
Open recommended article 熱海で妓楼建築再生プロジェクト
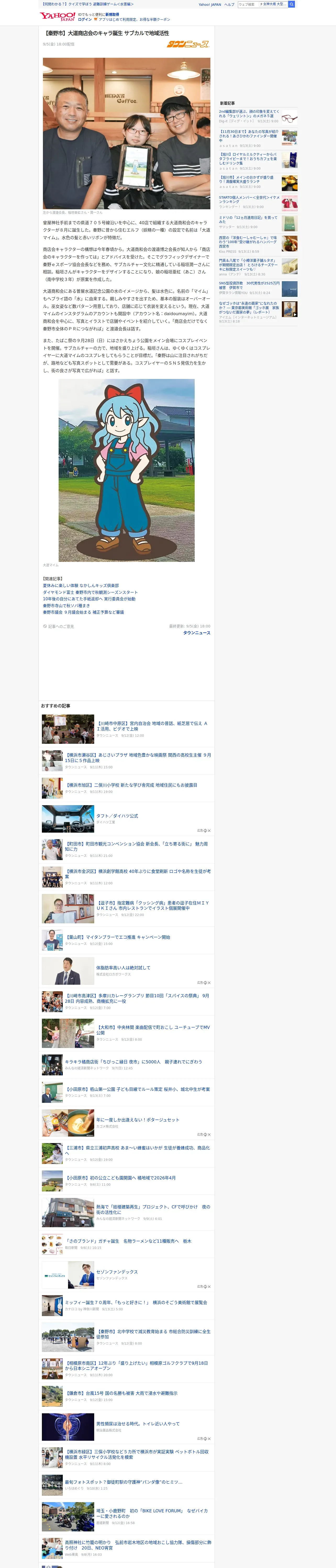(x=153, y=1209)
